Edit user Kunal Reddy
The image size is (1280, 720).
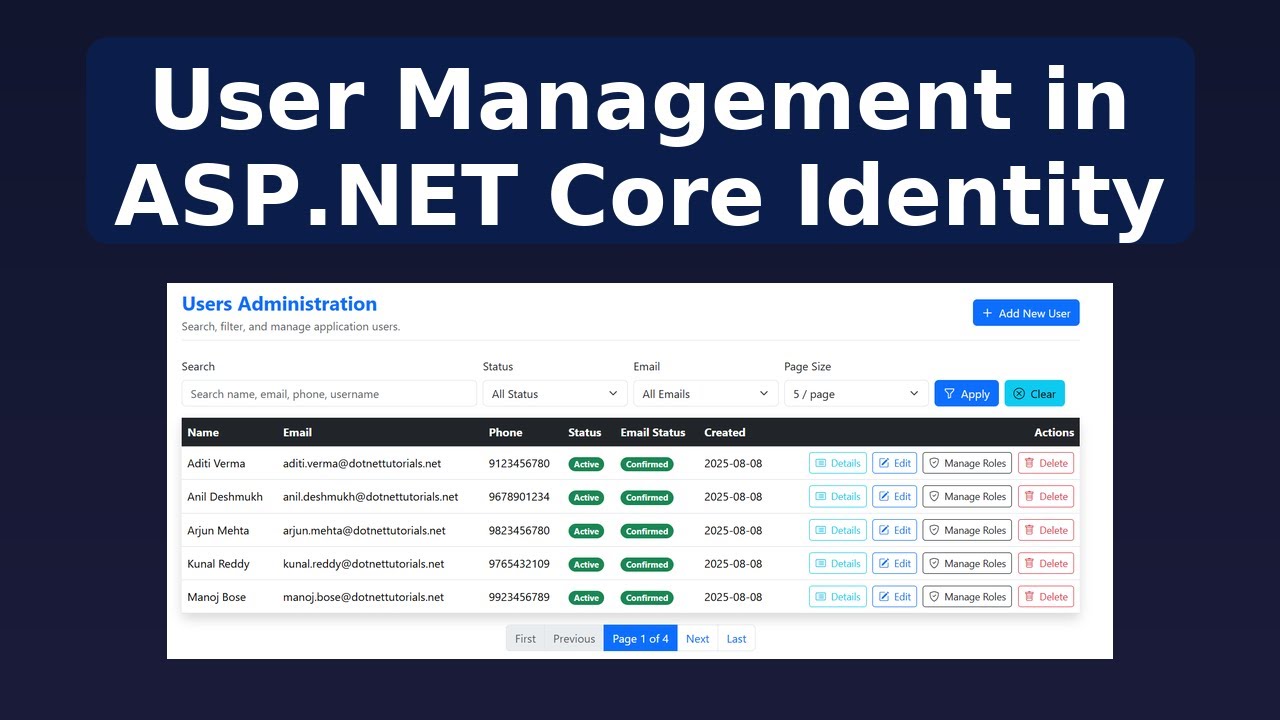895,563
